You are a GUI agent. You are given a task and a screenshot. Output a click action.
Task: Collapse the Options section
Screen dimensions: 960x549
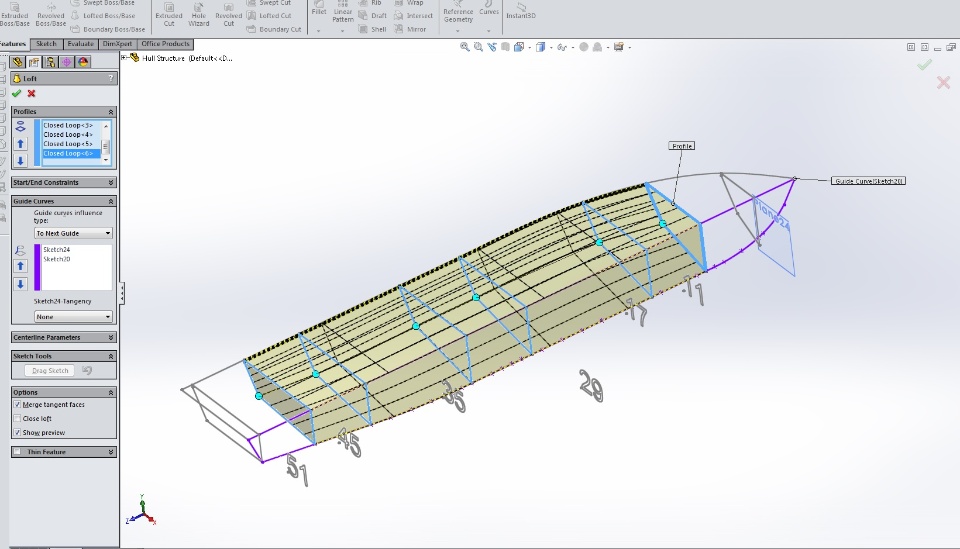111,392
